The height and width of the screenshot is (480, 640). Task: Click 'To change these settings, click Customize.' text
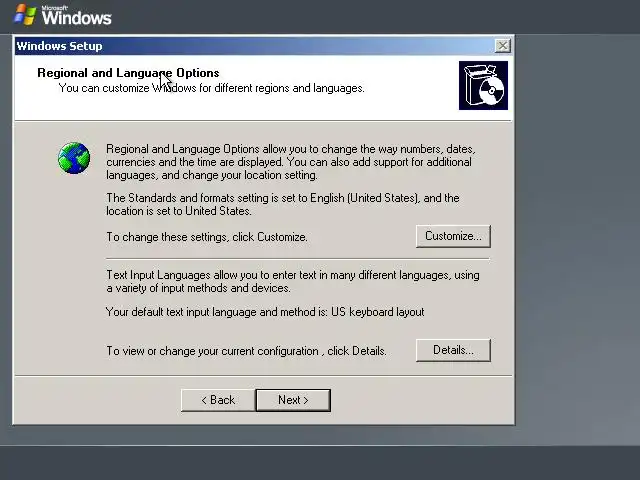point(207,237)
